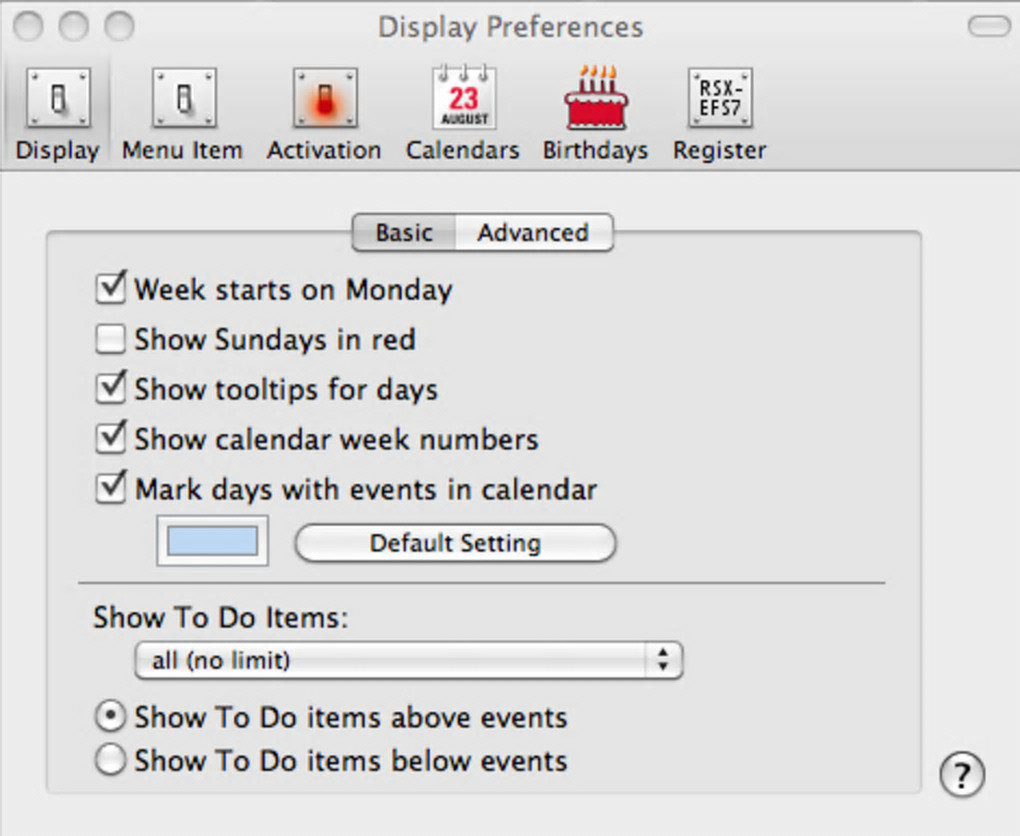Select Show To Do items above events
This screenshot has width=1020, height=836.
point(110,717)
